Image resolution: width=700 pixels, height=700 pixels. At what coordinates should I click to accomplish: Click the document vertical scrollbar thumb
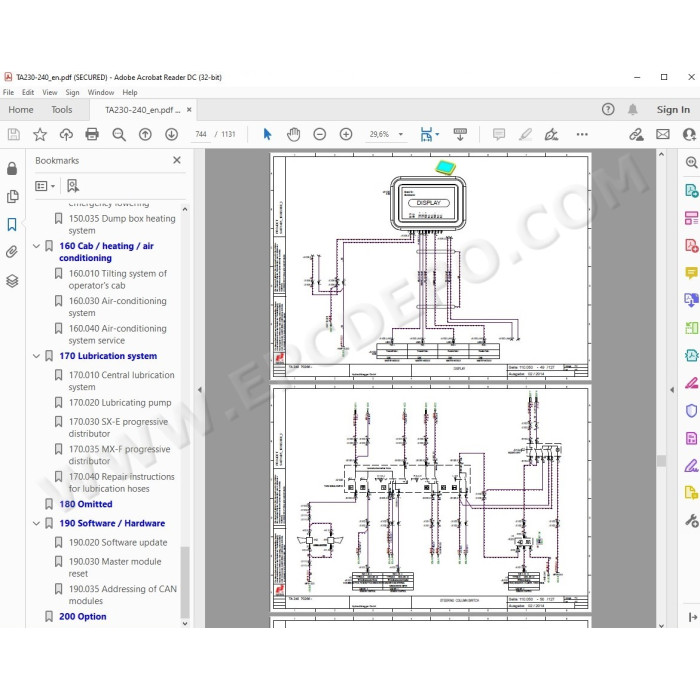[x=662, y=460]
